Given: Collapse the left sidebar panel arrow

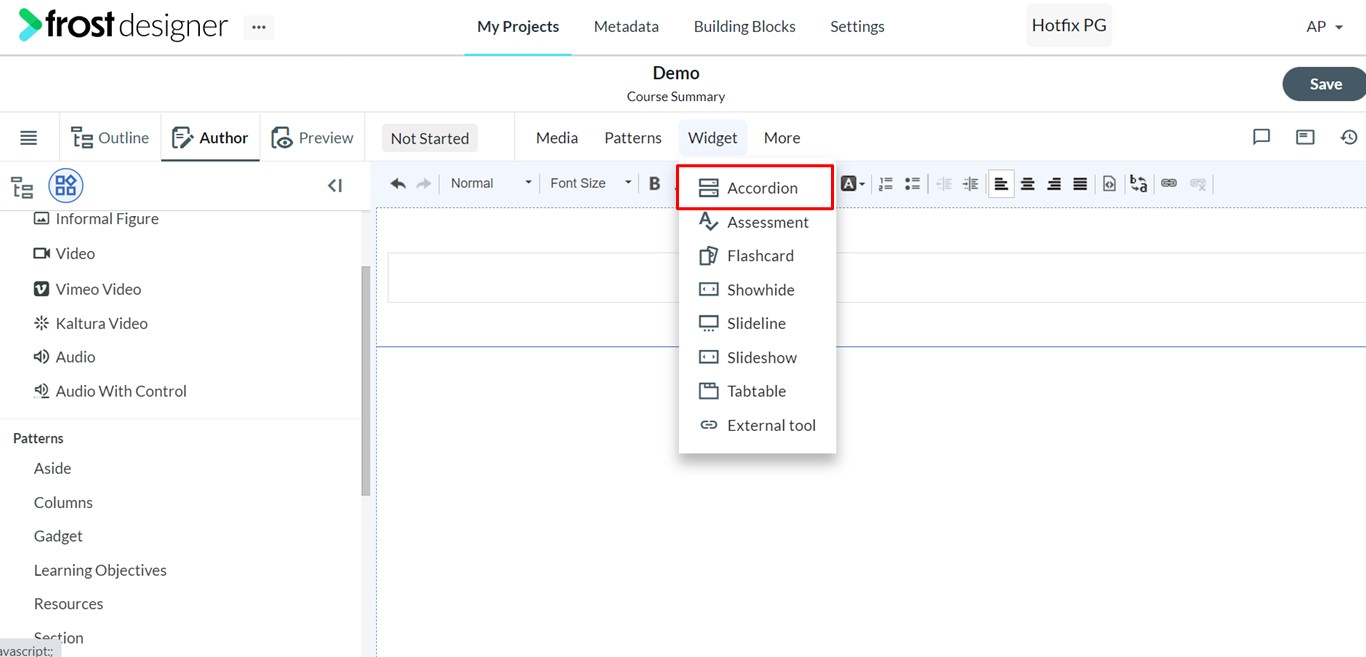Looking at the screenshot, I should pos(335,185).
